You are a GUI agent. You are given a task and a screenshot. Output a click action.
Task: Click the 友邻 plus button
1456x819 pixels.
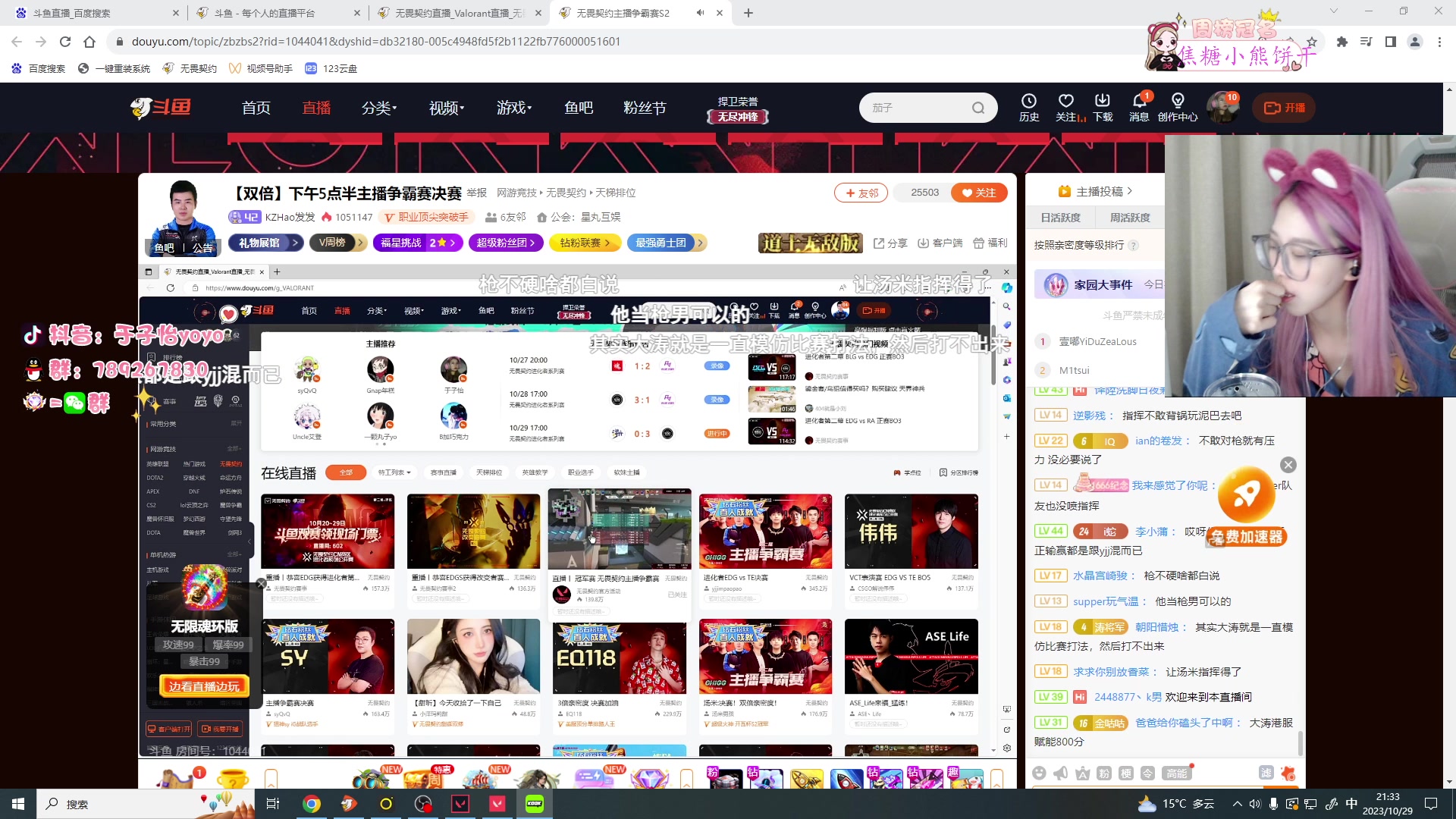[861, 193]
